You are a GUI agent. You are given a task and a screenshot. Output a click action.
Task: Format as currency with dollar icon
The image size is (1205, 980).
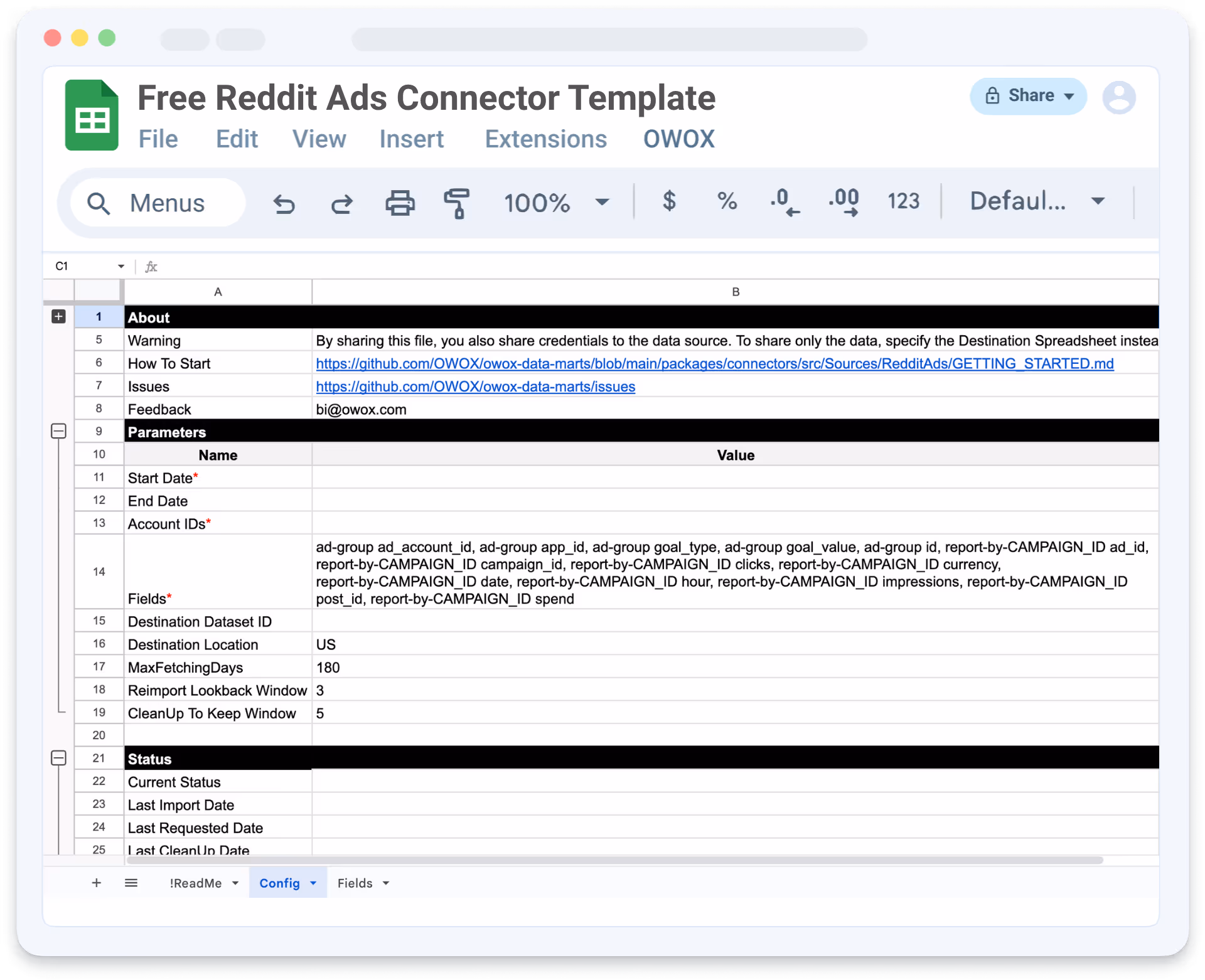click(x=669, y=201)
